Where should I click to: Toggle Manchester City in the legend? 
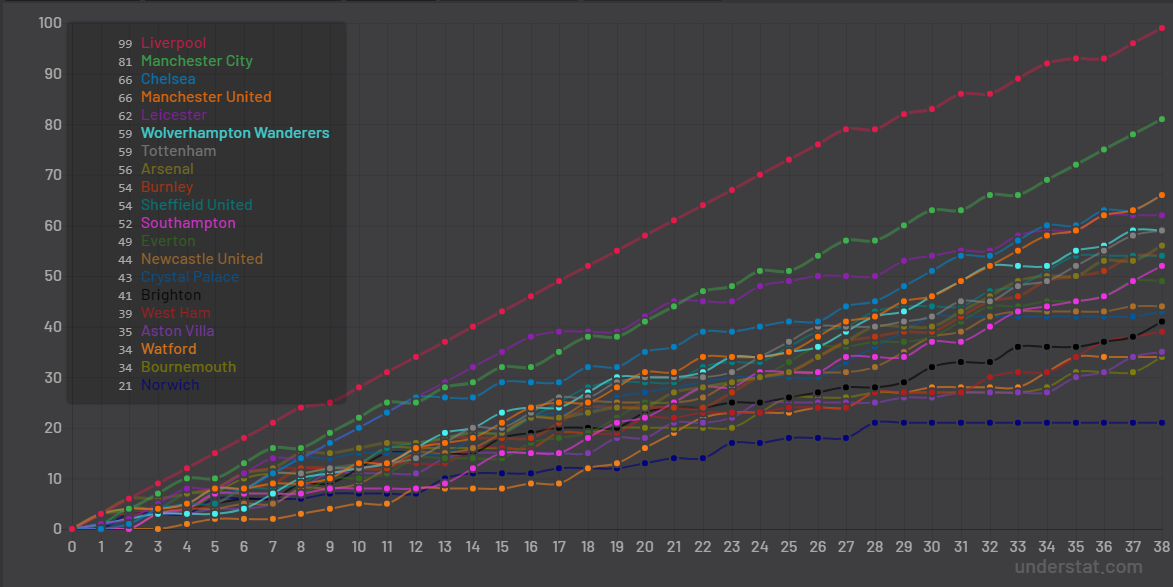tap(197, 61)
